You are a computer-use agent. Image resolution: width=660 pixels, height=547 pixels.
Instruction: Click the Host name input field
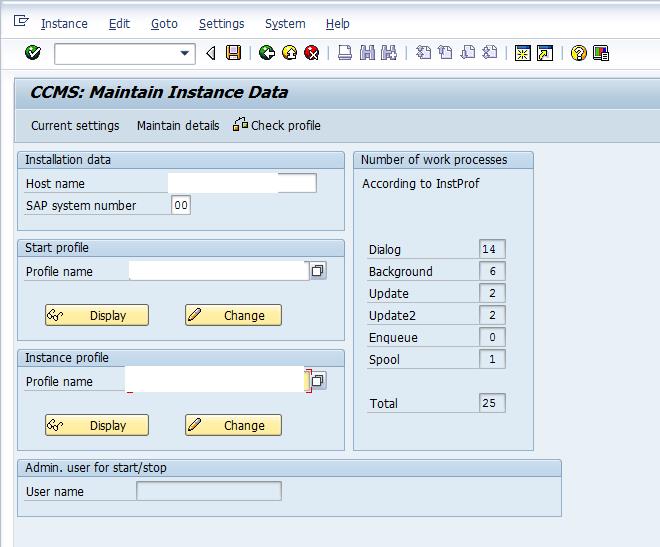[x=242, y=183]
